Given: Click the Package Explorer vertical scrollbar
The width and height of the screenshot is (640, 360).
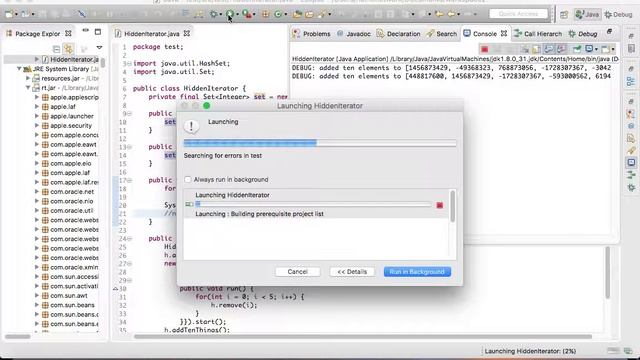Looking at the screenshot, I should [103, 63].
